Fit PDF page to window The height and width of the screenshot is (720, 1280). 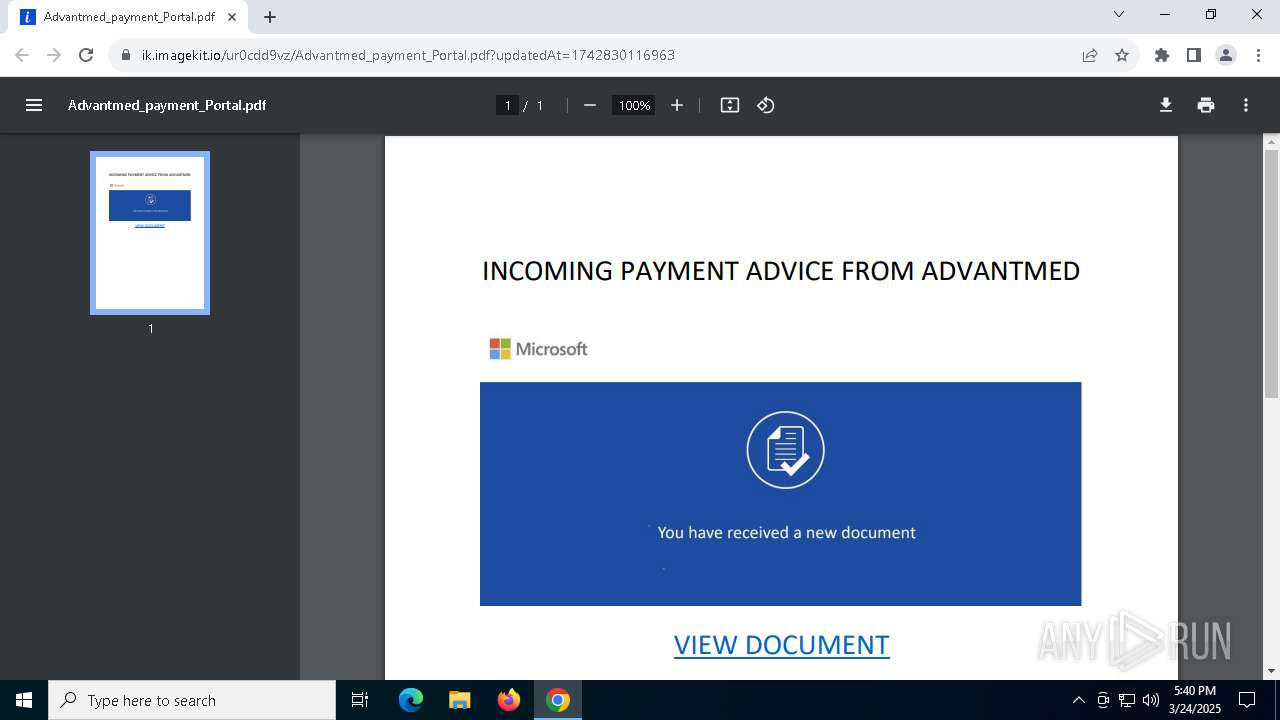coord(730,105)
